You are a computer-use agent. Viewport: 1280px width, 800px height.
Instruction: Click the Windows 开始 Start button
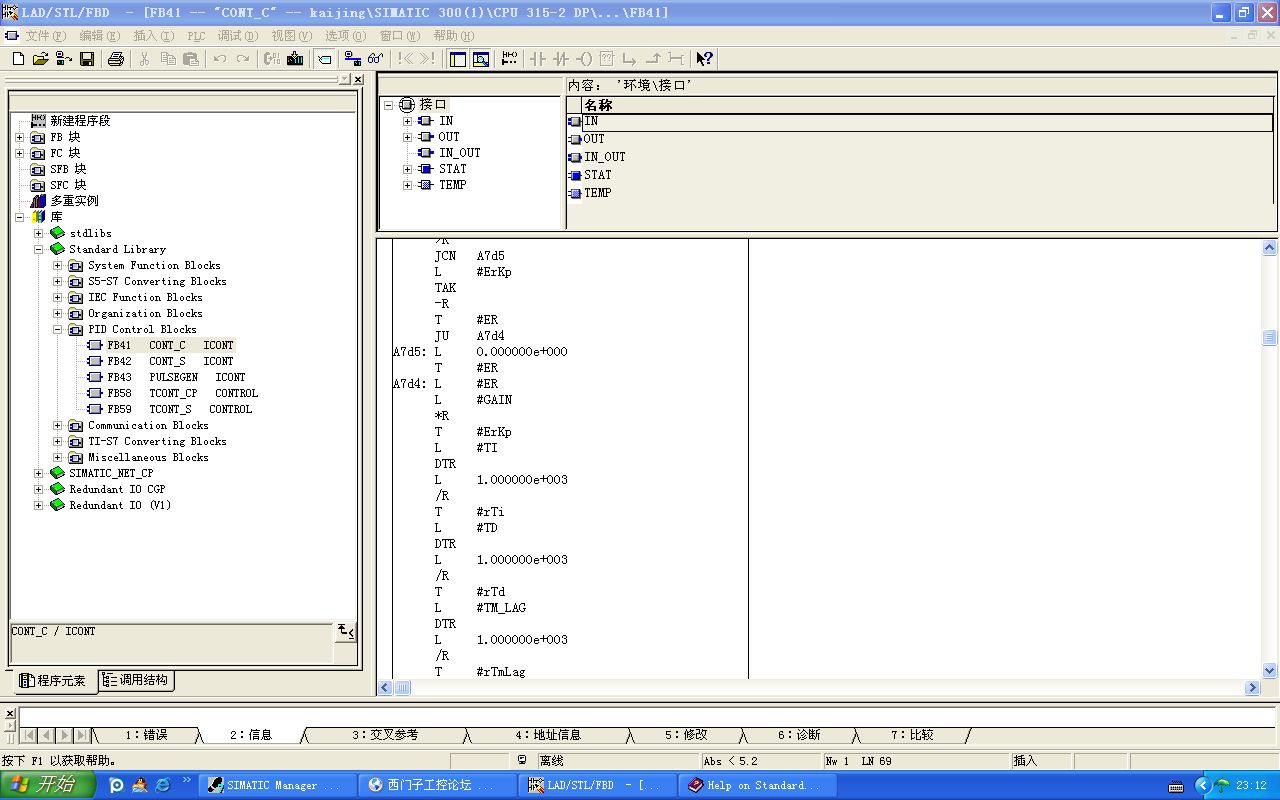pos(48,785)
